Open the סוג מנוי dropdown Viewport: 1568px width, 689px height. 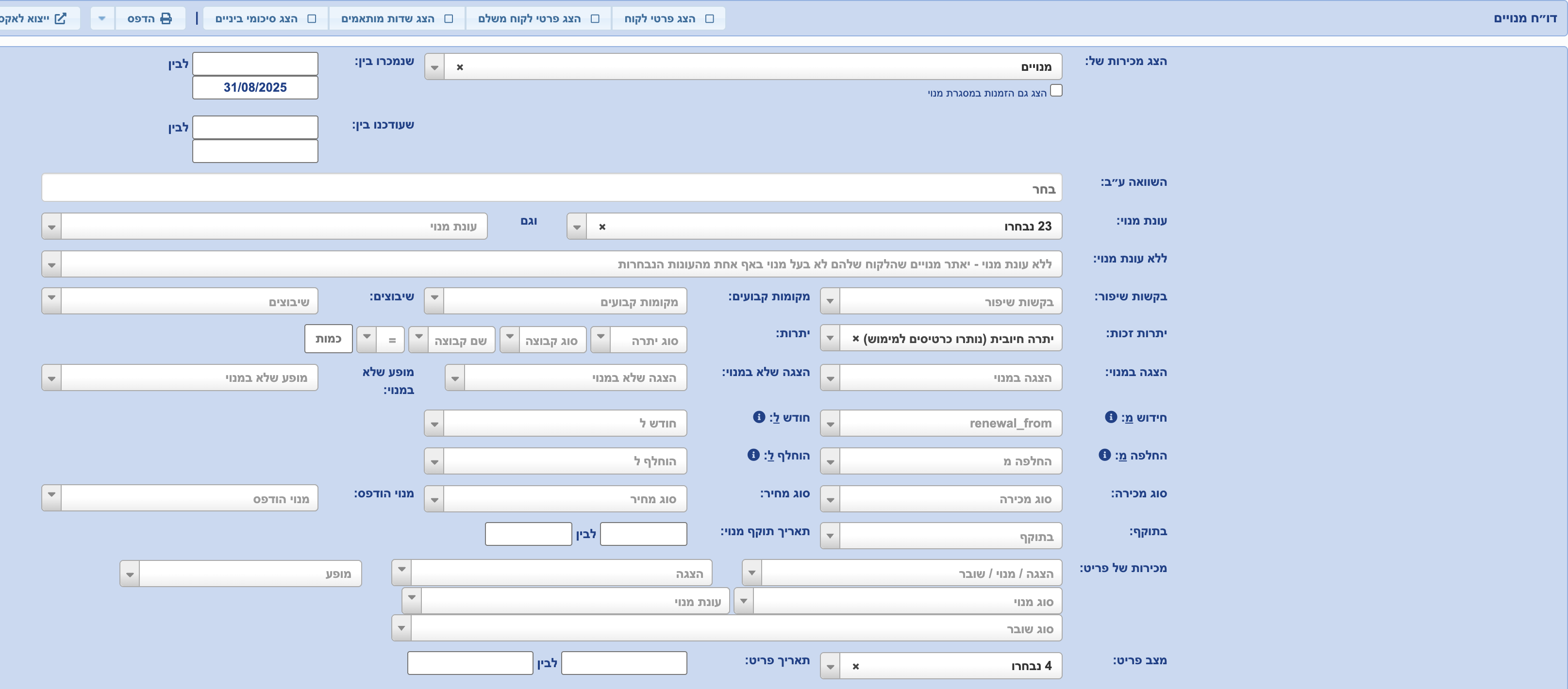click(744, 601)
